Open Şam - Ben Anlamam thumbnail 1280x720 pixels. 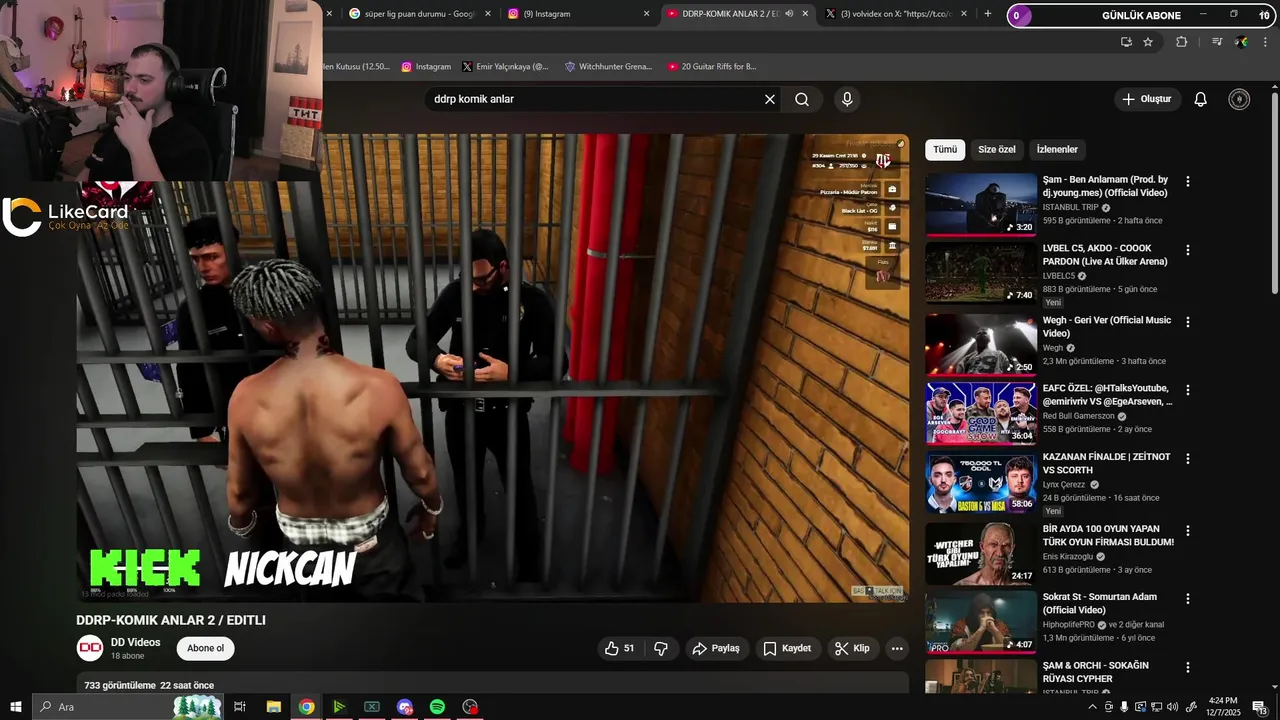coord(981,204)
